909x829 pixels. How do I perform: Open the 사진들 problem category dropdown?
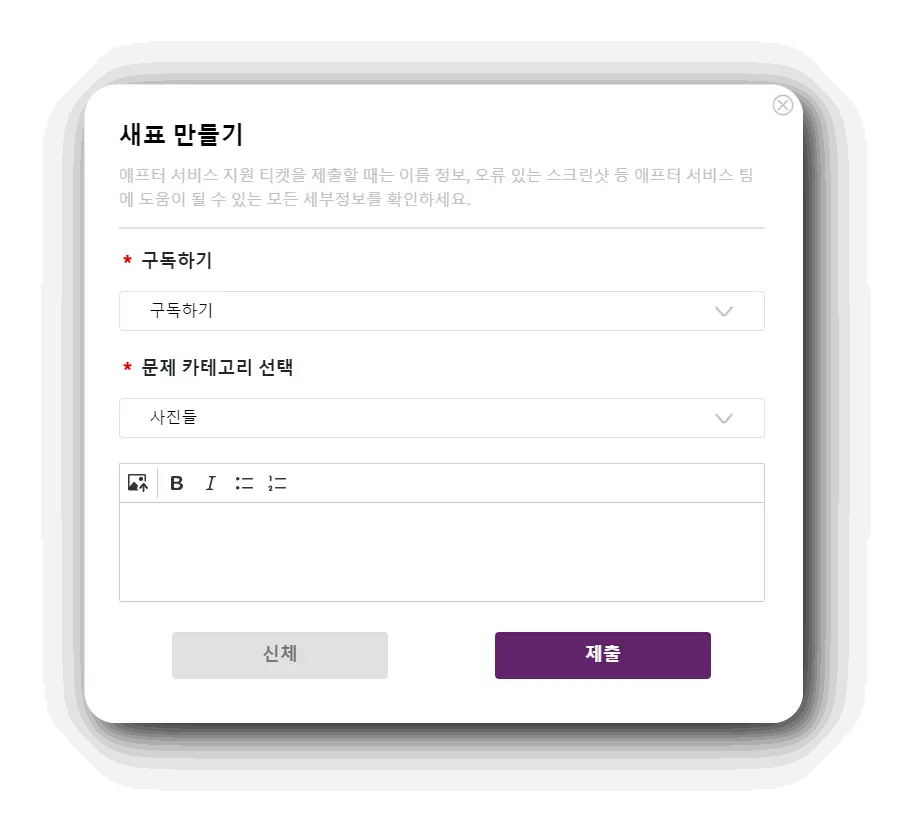coord(441,418)
